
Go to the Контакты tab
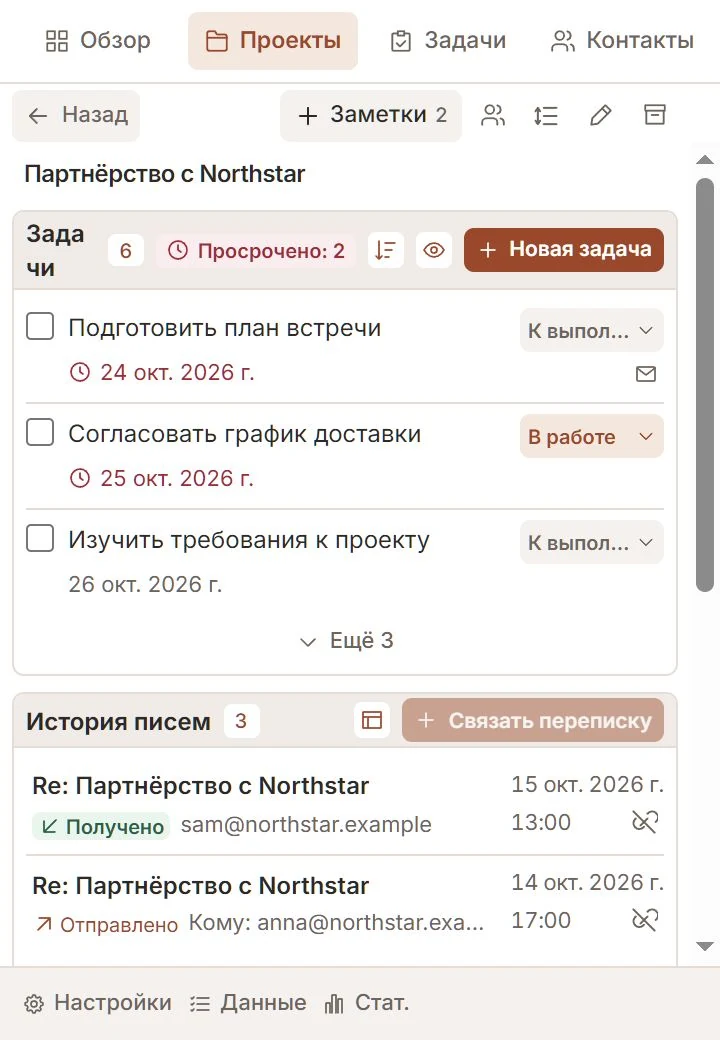click(623, 40)
